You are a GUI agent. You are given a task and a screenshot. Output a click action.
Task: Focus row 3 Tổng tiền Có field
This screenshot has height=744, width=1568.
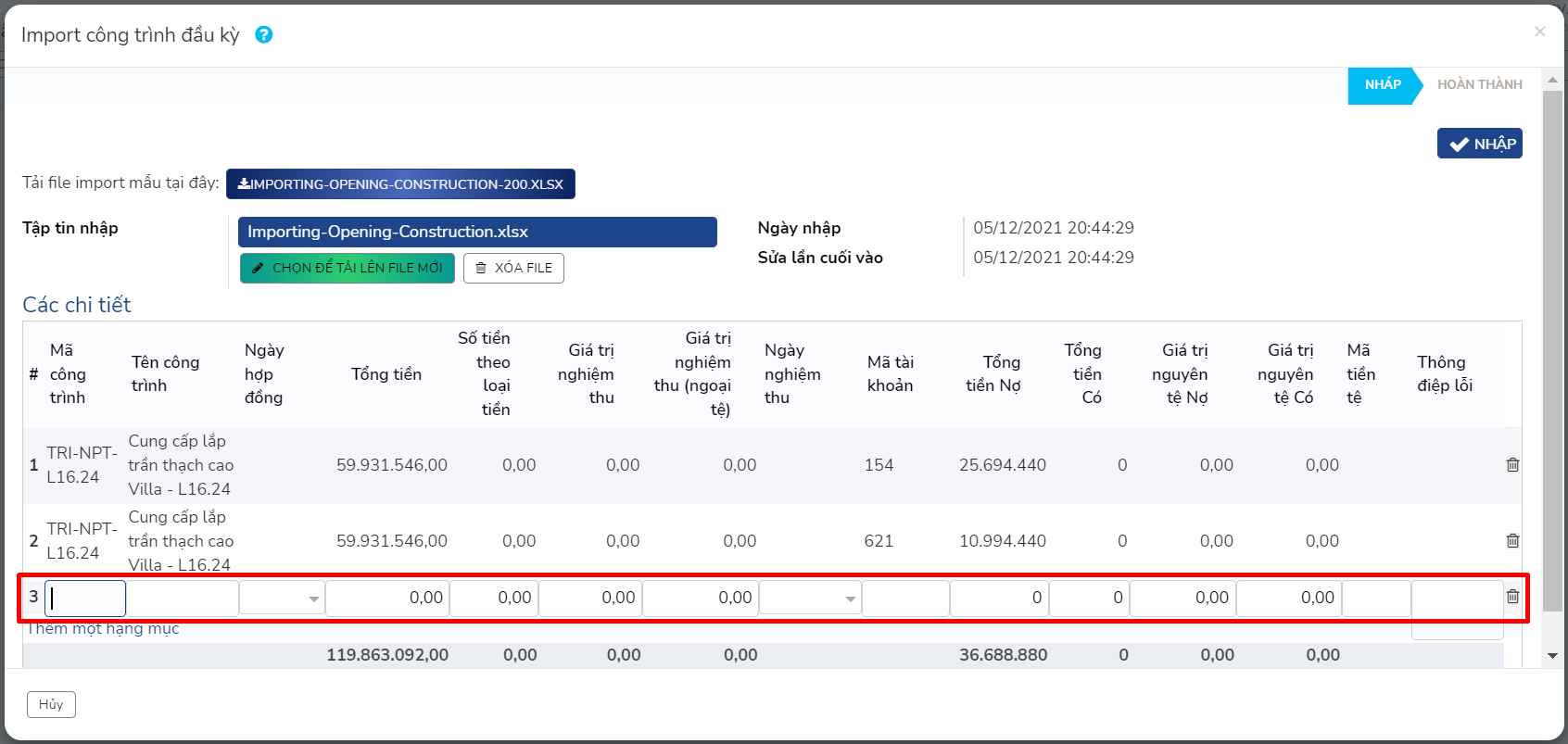(1089, 599)
